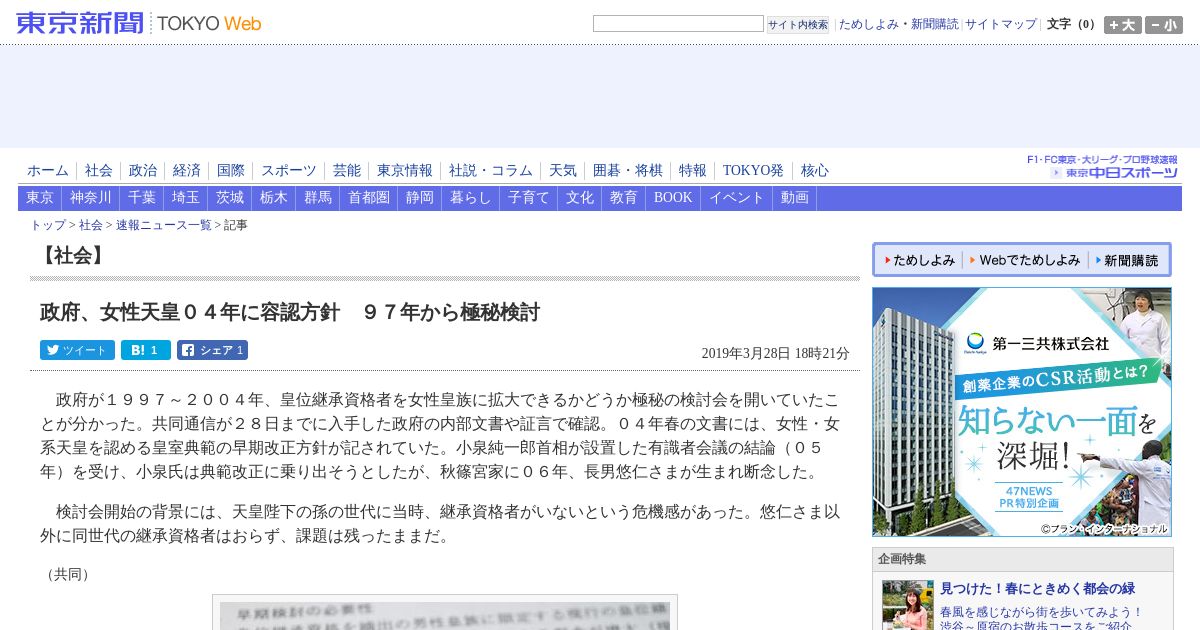Select the 文化 tab

[x=580, y=198]
